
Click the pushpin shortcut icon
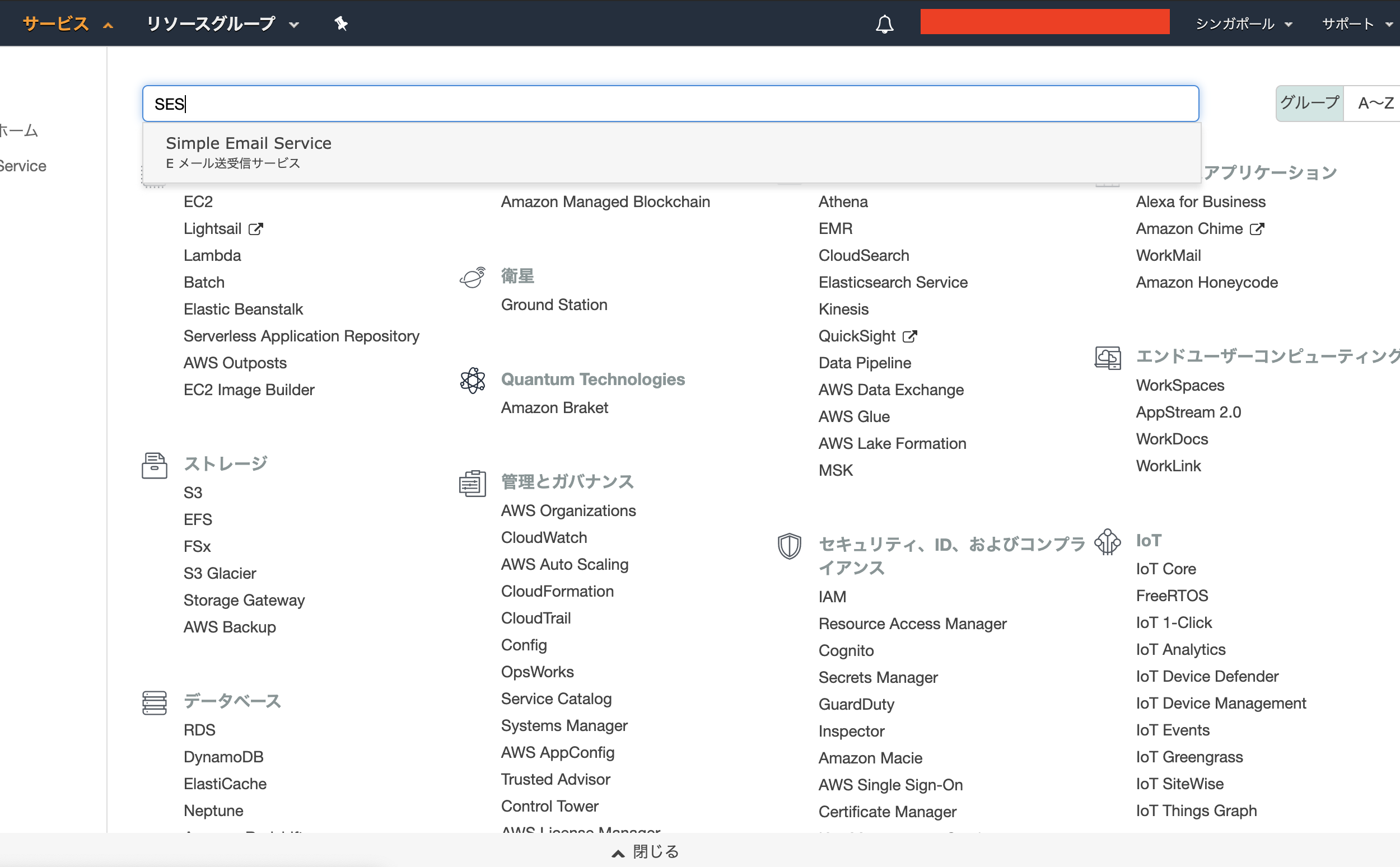pos(341,24)
